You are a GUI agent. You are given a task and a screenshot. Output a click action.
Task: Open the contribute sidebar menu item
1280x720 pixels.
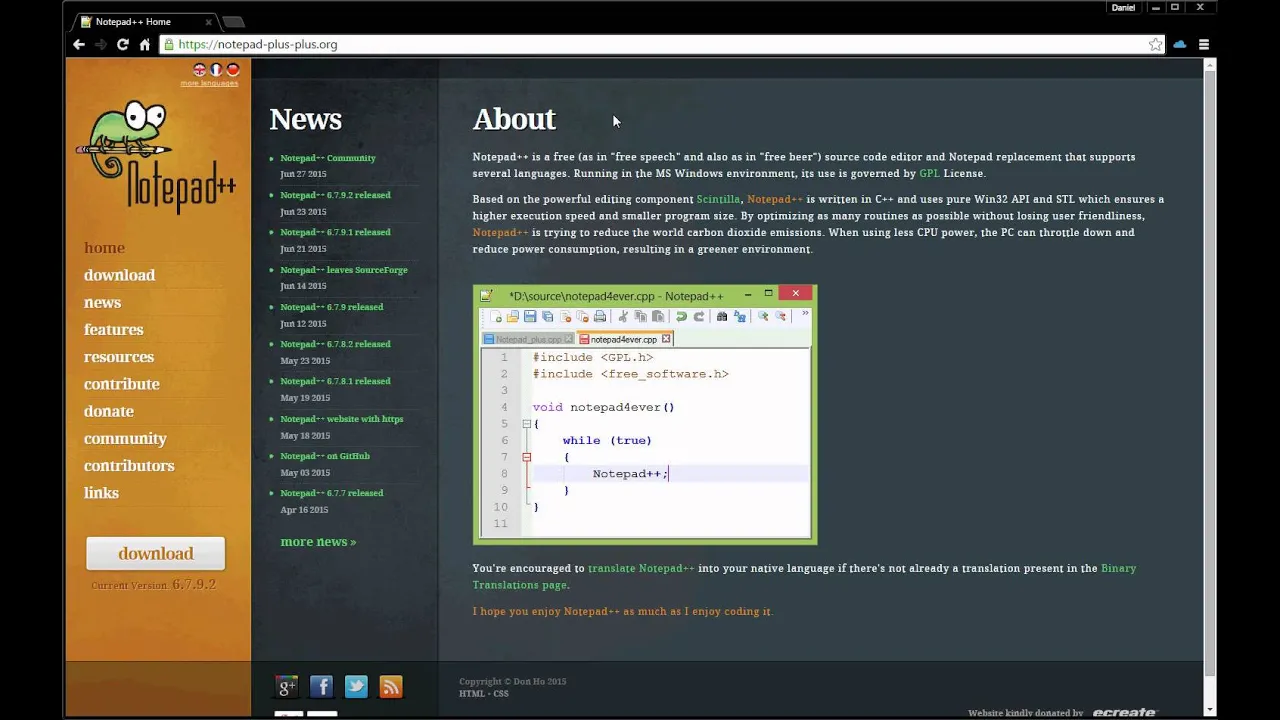[x=121, y=384]
